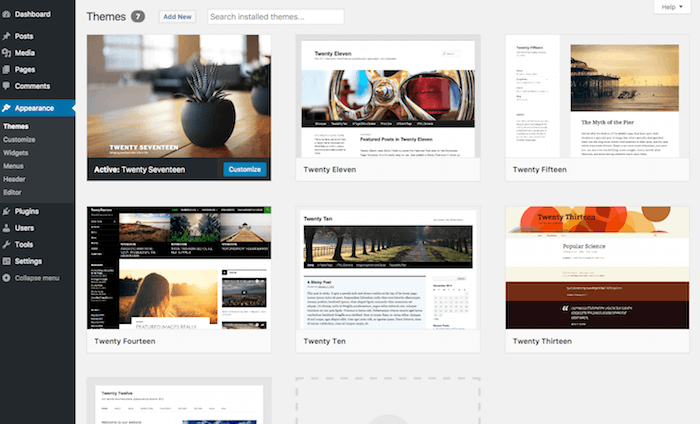Click the Twenty Thirteen theme name
Image resolution: width=700 pixels, height=424 pixels.
click(x=542, y=341)
